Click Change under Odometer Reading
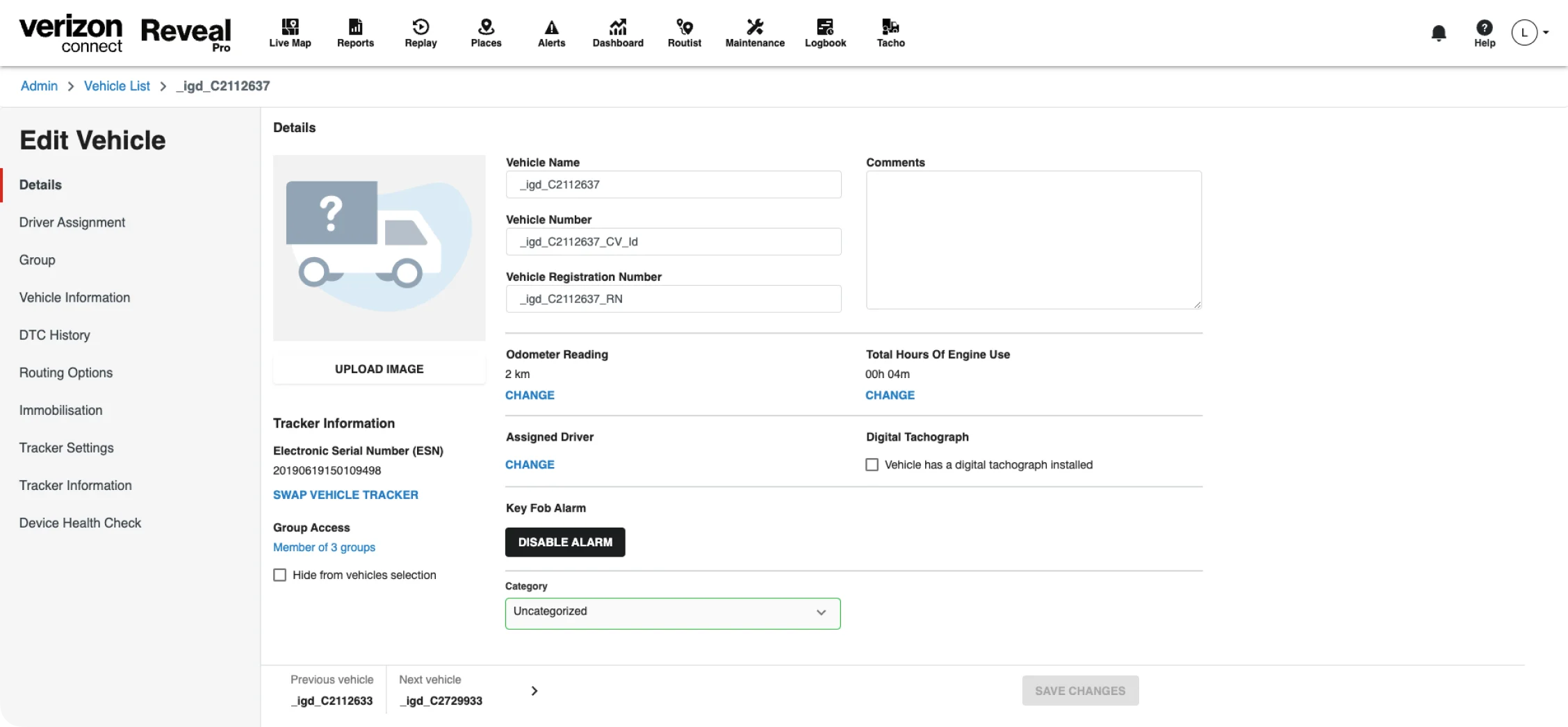Viewport: 1568px width, 727px height. pyautogui.click(x=530, y=395)
